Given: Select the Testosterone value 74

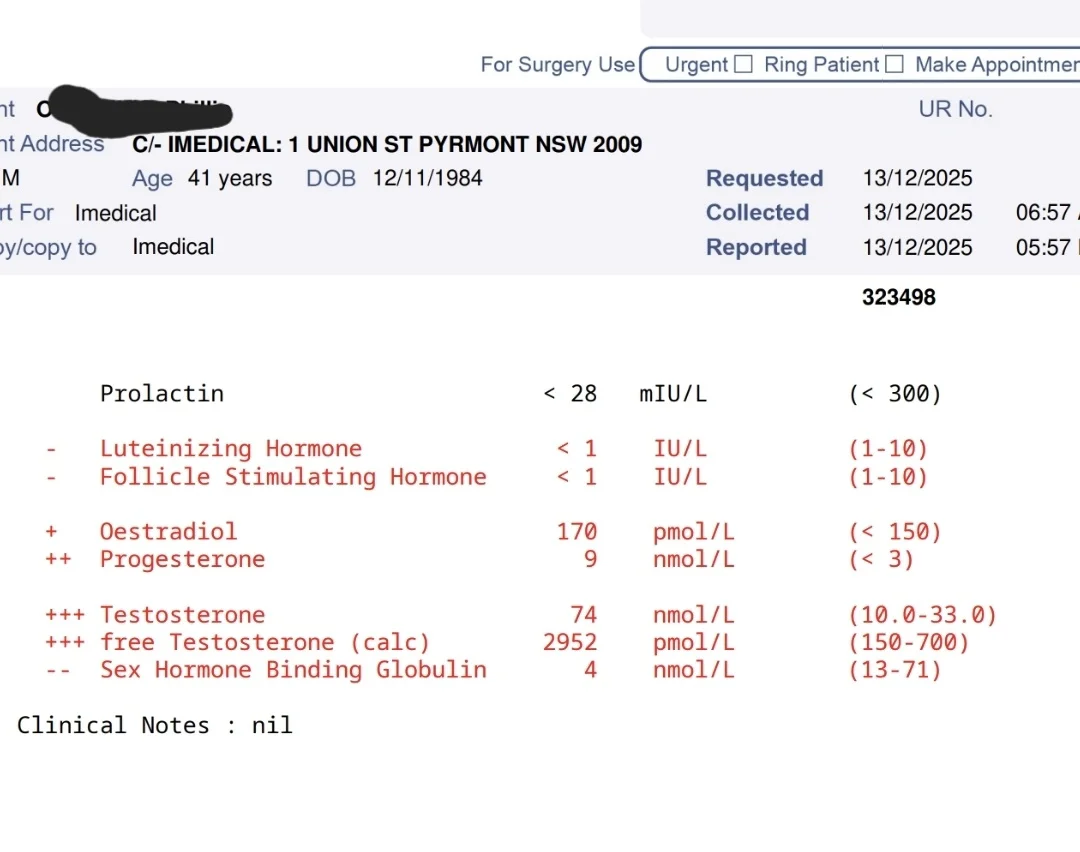Looking at the screenshot, I should [583, 614].
